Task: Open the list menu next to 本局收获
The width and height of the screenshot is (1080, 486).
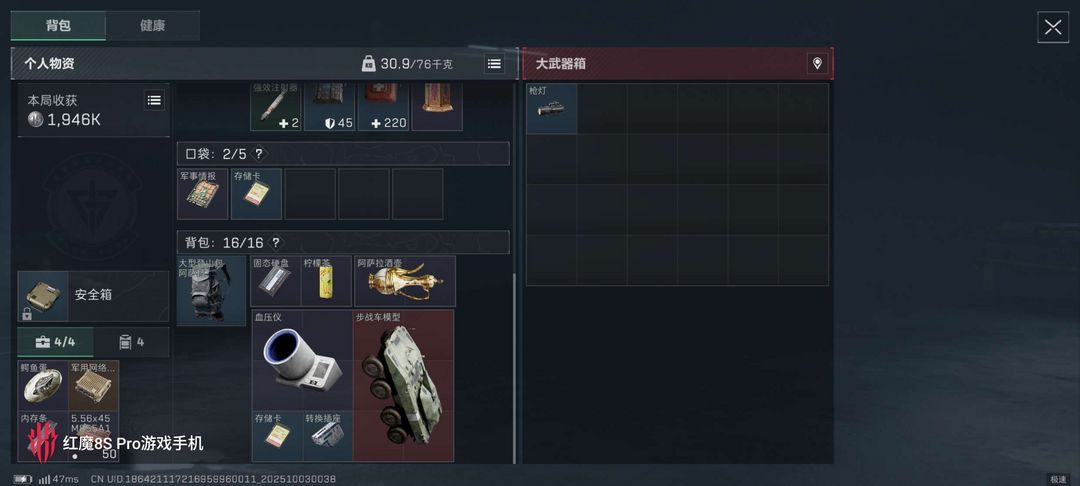Action: (154, 100)
